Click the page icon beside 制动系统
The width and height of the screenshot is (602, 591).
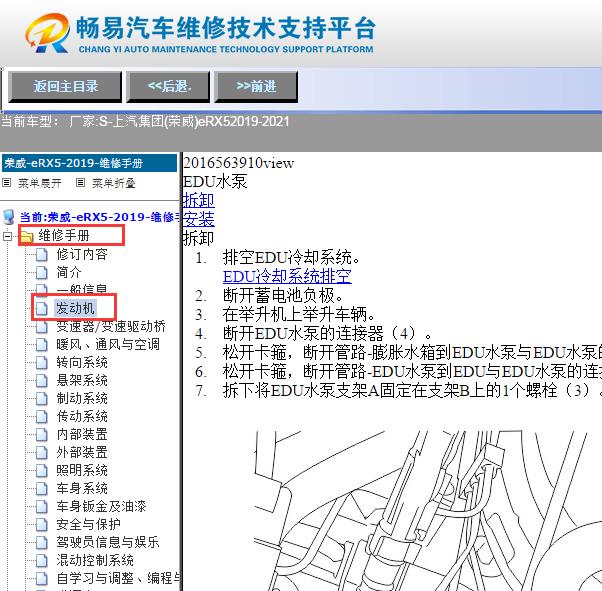(x=41, y=399)
